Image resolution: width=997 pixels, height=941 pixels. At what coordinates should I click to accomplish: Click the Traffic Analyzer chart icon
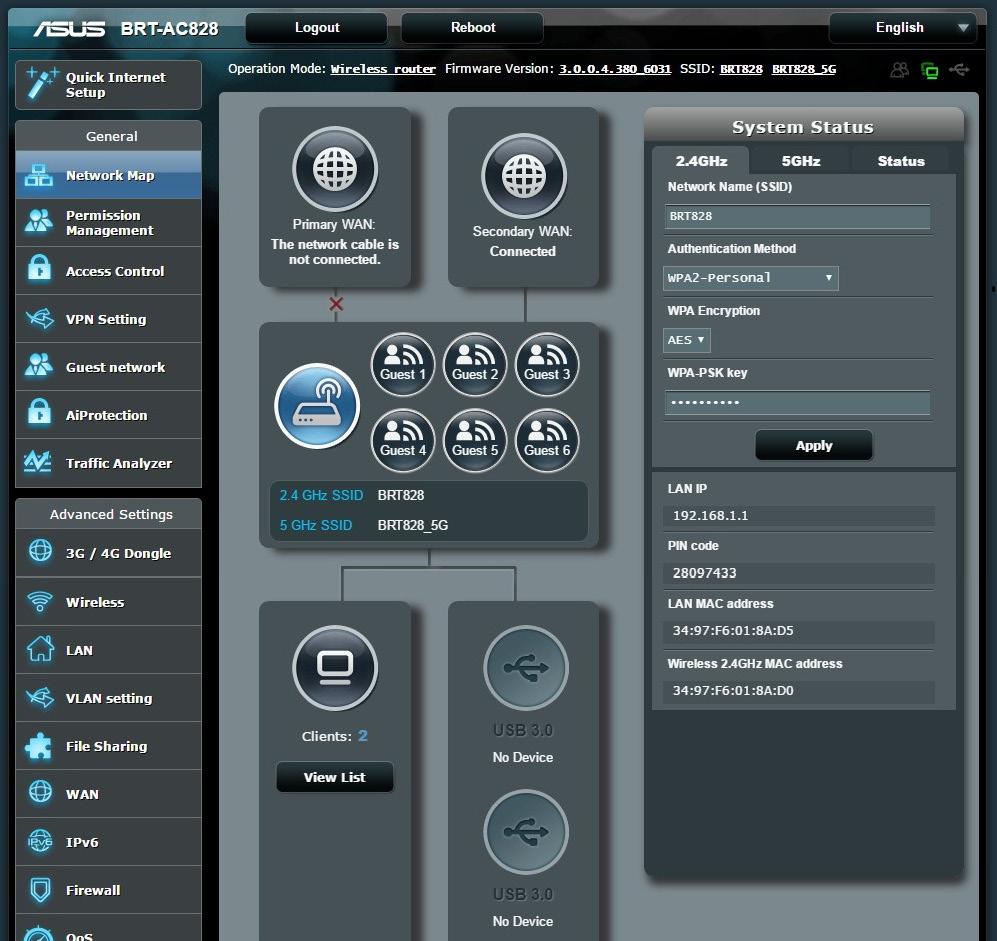click(38, 462)
